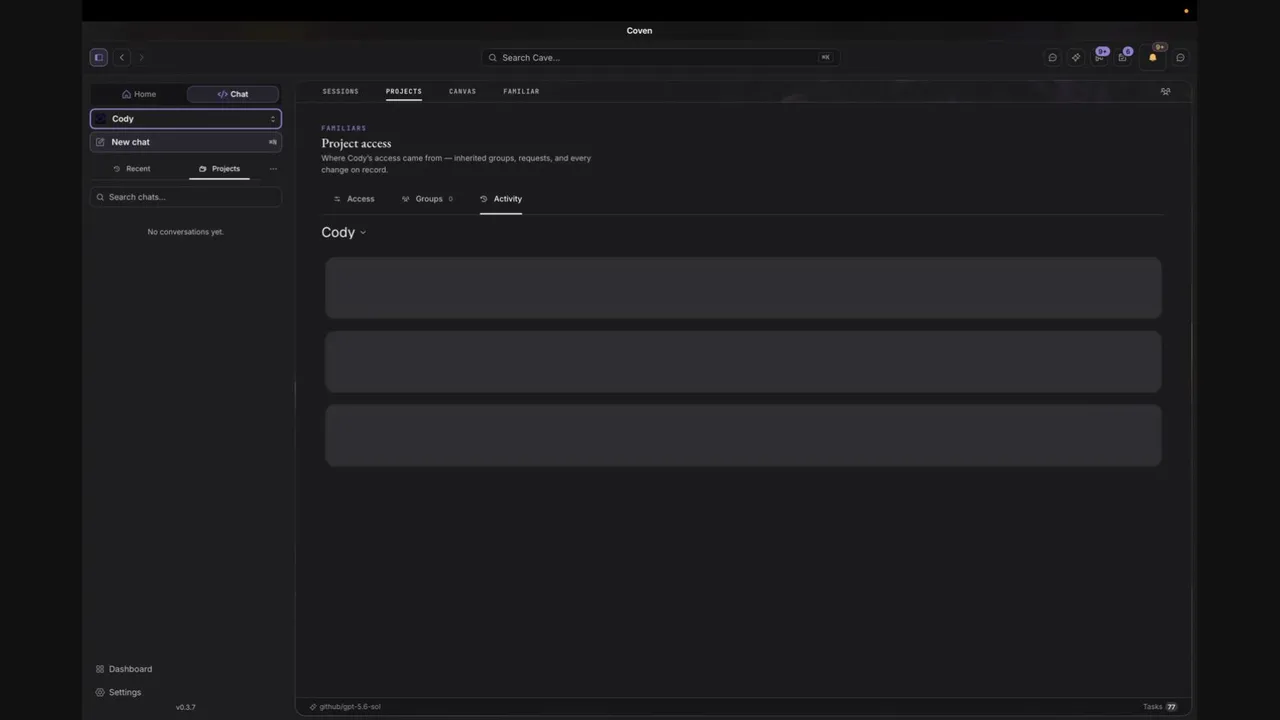This screenshot has width=1280, height=720.
Task: Click the Dashboard grid icon
Action: tap(100, 669)
